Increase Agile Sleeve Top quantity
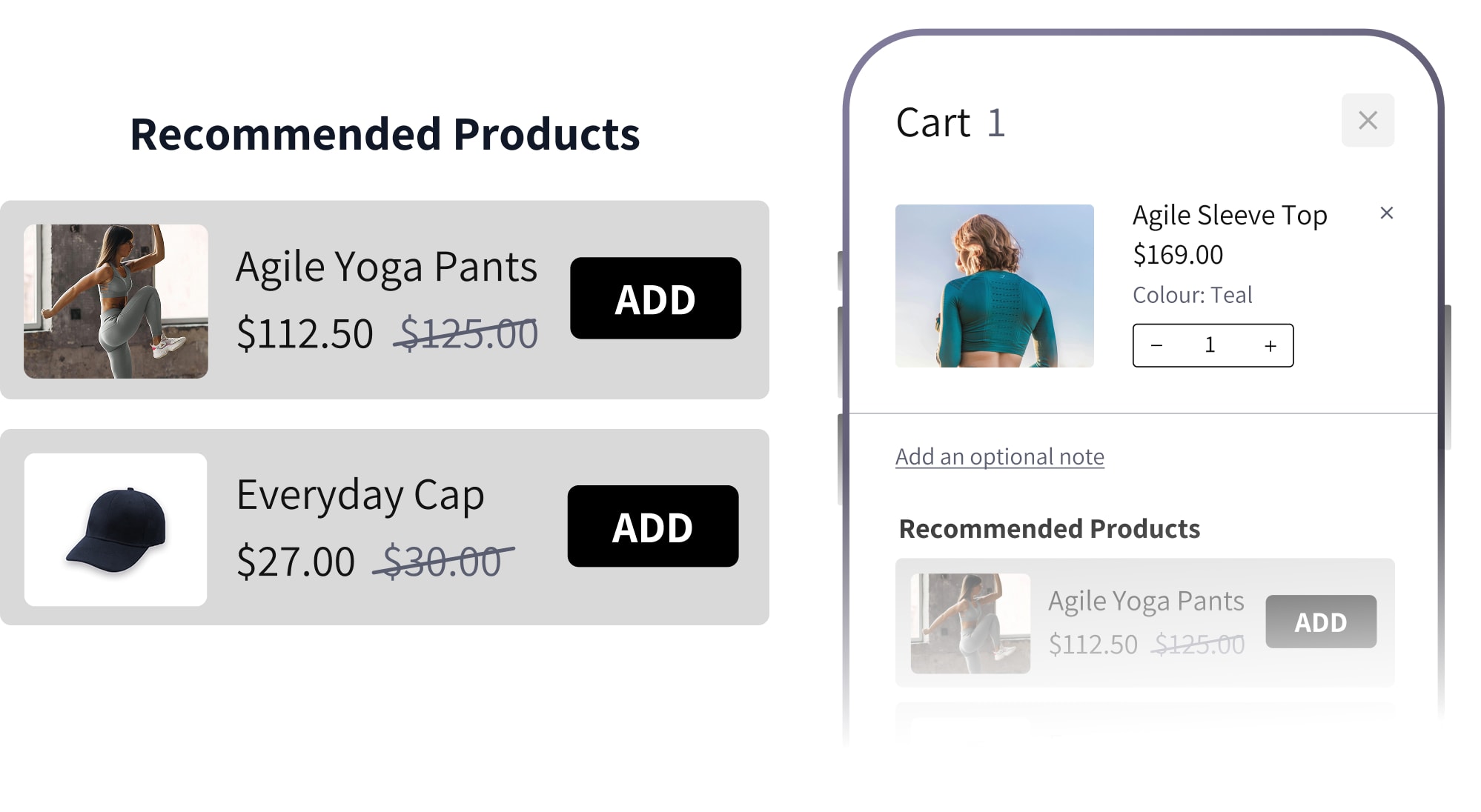 (x=1270, y=346)
